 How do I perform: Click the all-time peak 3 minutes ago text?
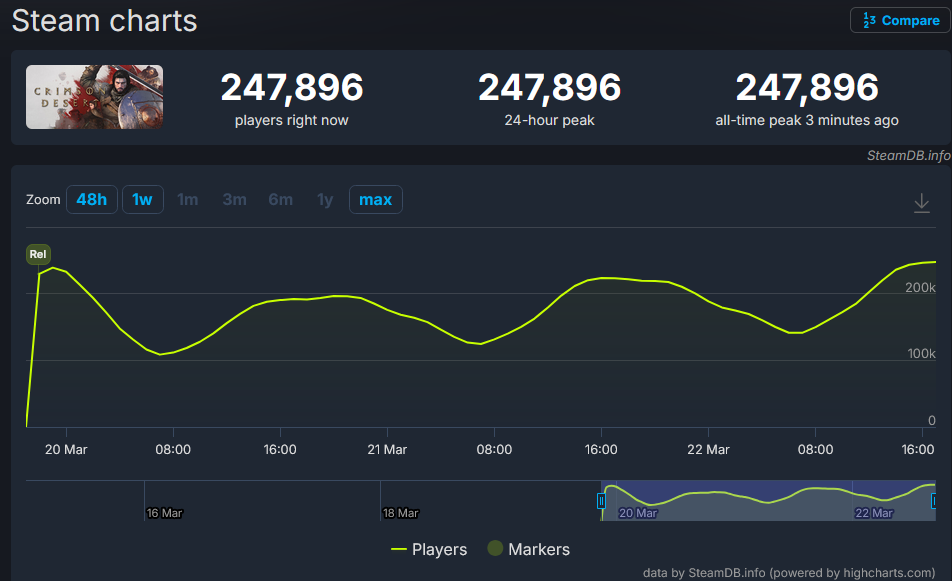click(x=807, y=120)
